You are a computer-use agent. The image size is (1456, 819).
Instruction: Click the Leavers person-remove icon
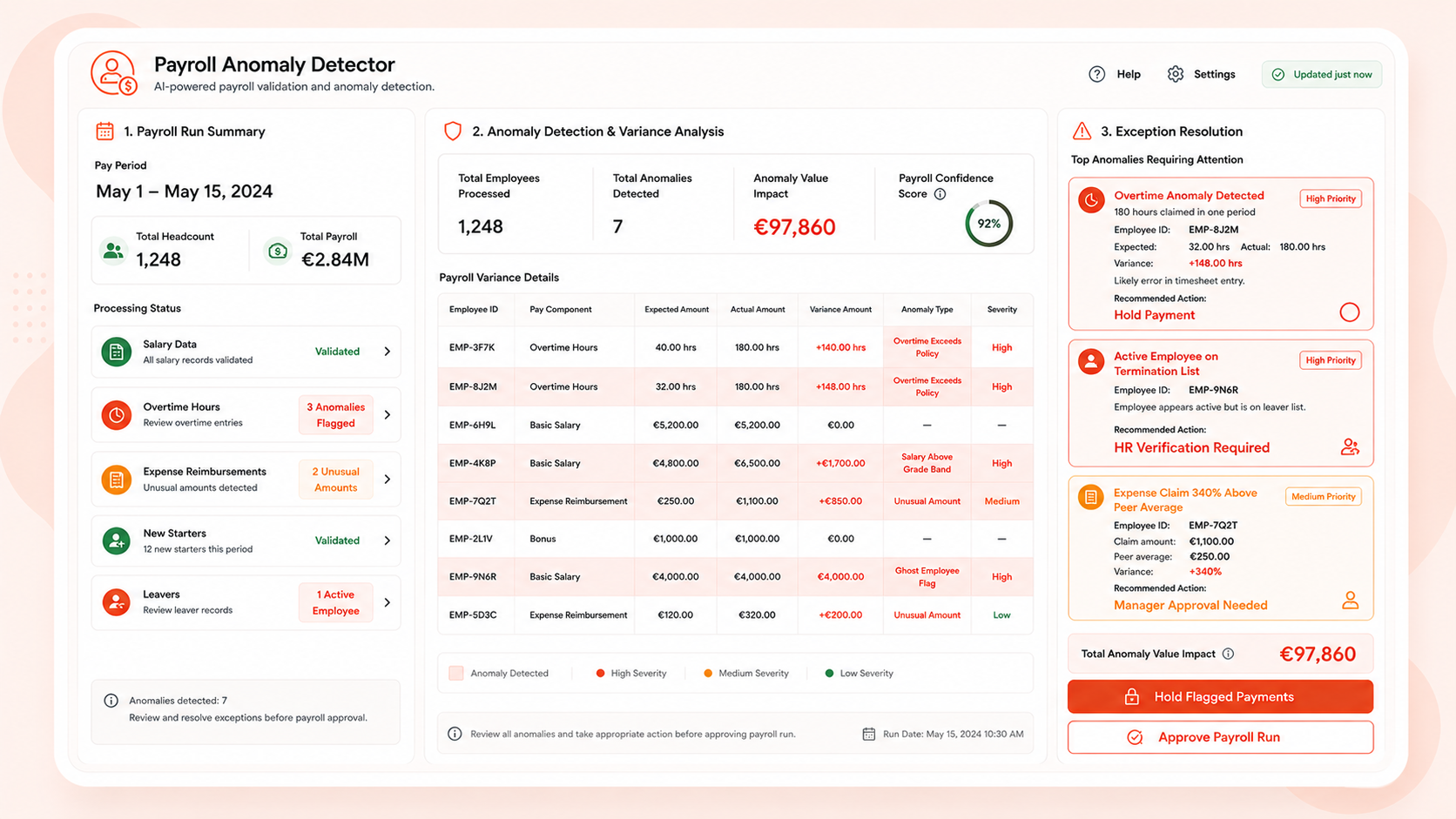pyautogui.click(x=116, y=602)
